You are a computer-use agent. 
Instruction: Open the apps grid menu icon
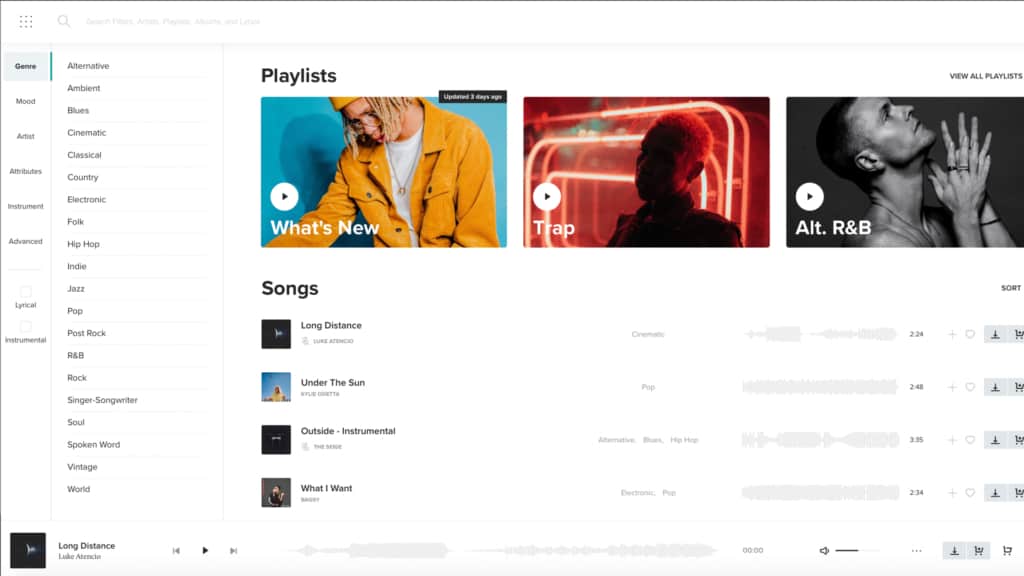coord(26,22)
